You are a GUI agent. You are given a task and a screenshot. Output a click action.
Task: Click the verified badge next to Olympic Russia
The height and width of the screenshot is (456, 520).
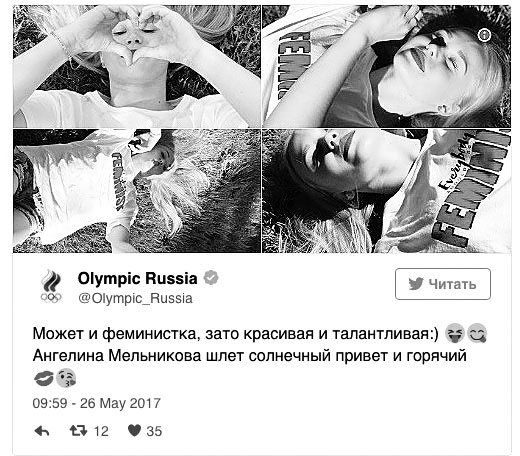click(211, 278)
